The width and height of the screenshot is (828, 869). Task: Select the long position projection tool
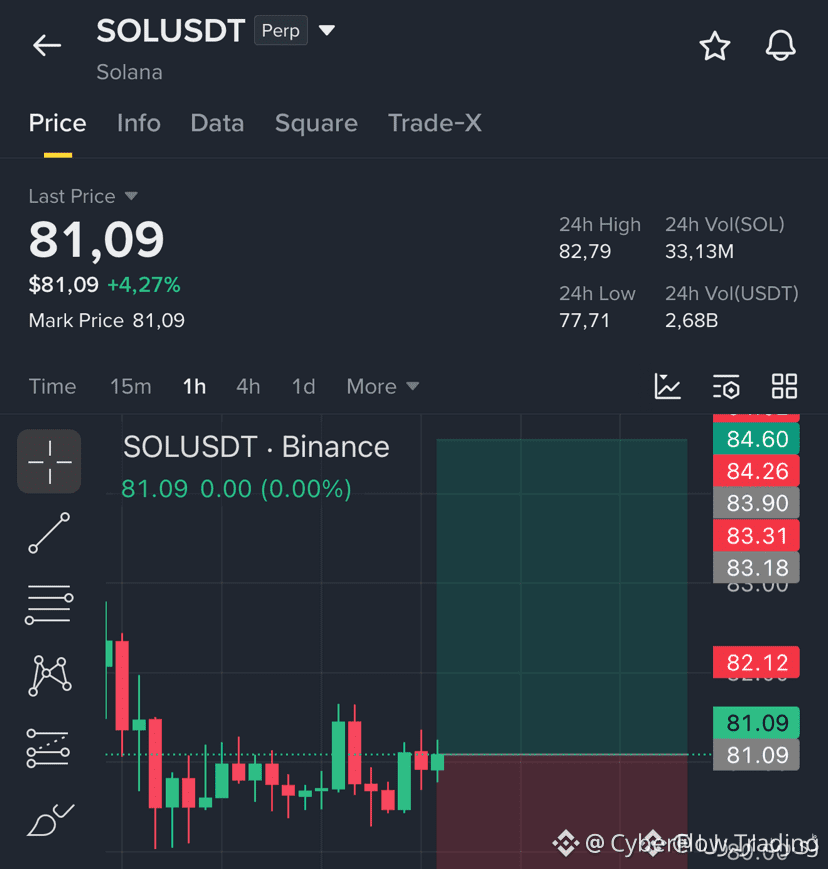48,748
